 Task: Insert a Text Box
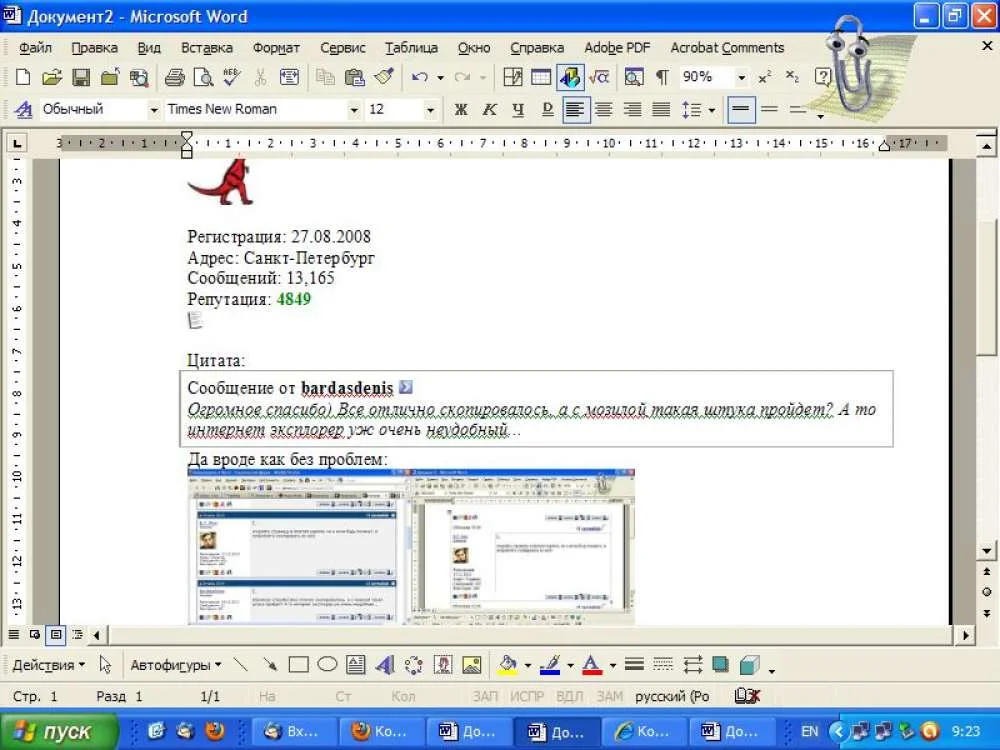click(x=356, y=665)
